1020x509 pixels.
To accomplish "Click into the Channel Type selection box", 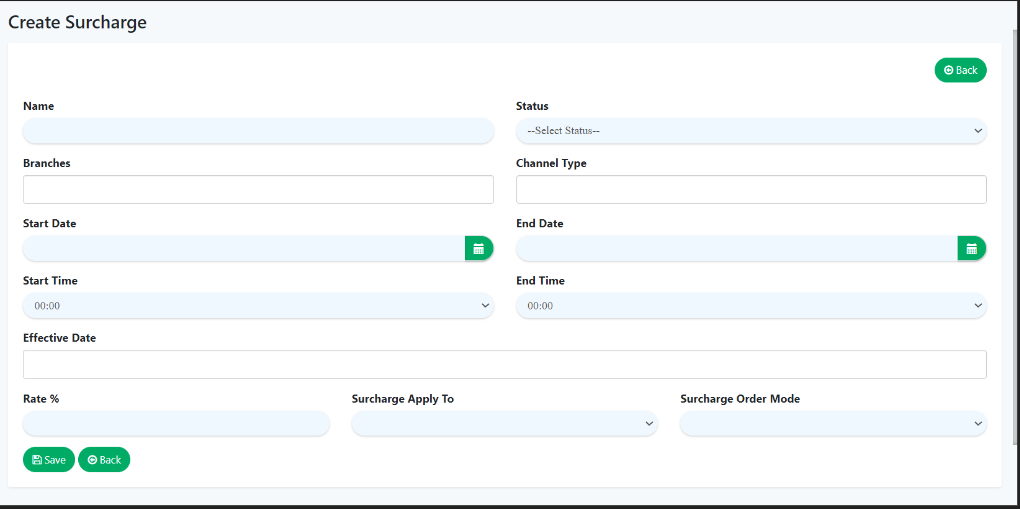I will [x=750, y=190].
